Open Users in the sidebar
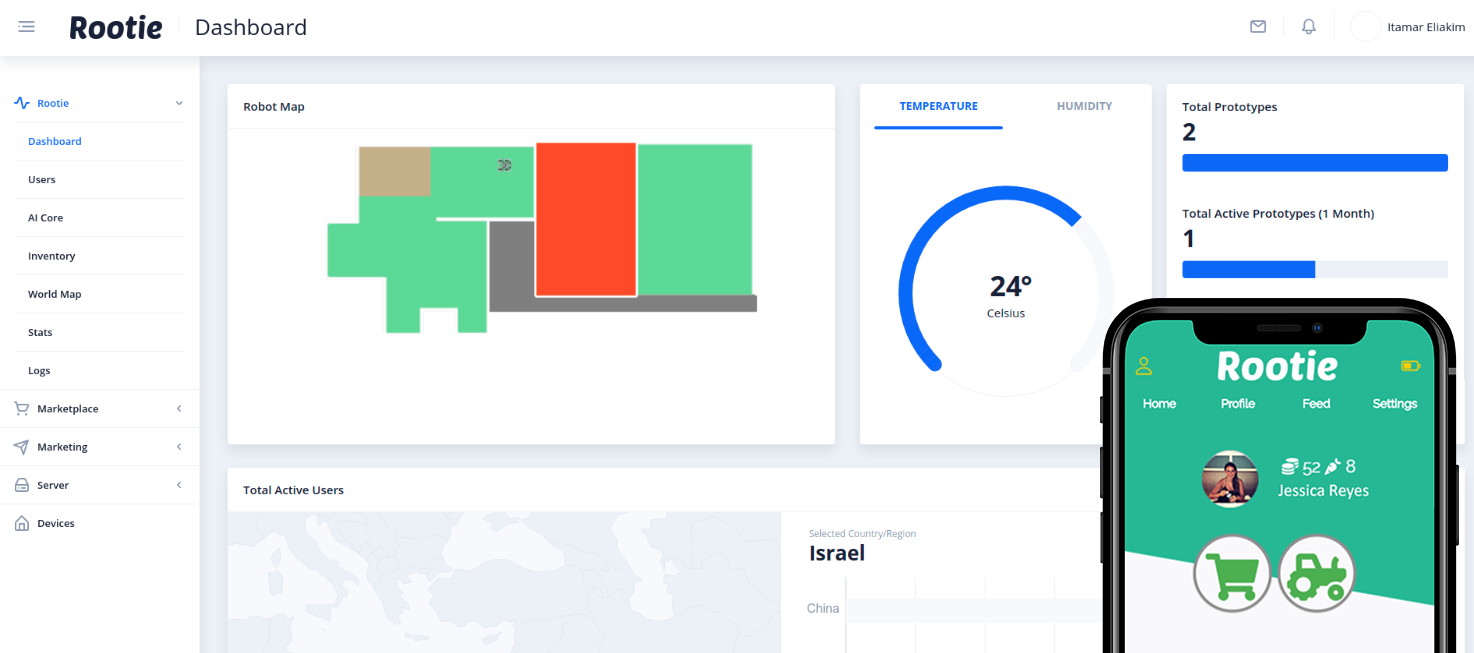This screenshot has height=653, width=1474. [42, 180]
